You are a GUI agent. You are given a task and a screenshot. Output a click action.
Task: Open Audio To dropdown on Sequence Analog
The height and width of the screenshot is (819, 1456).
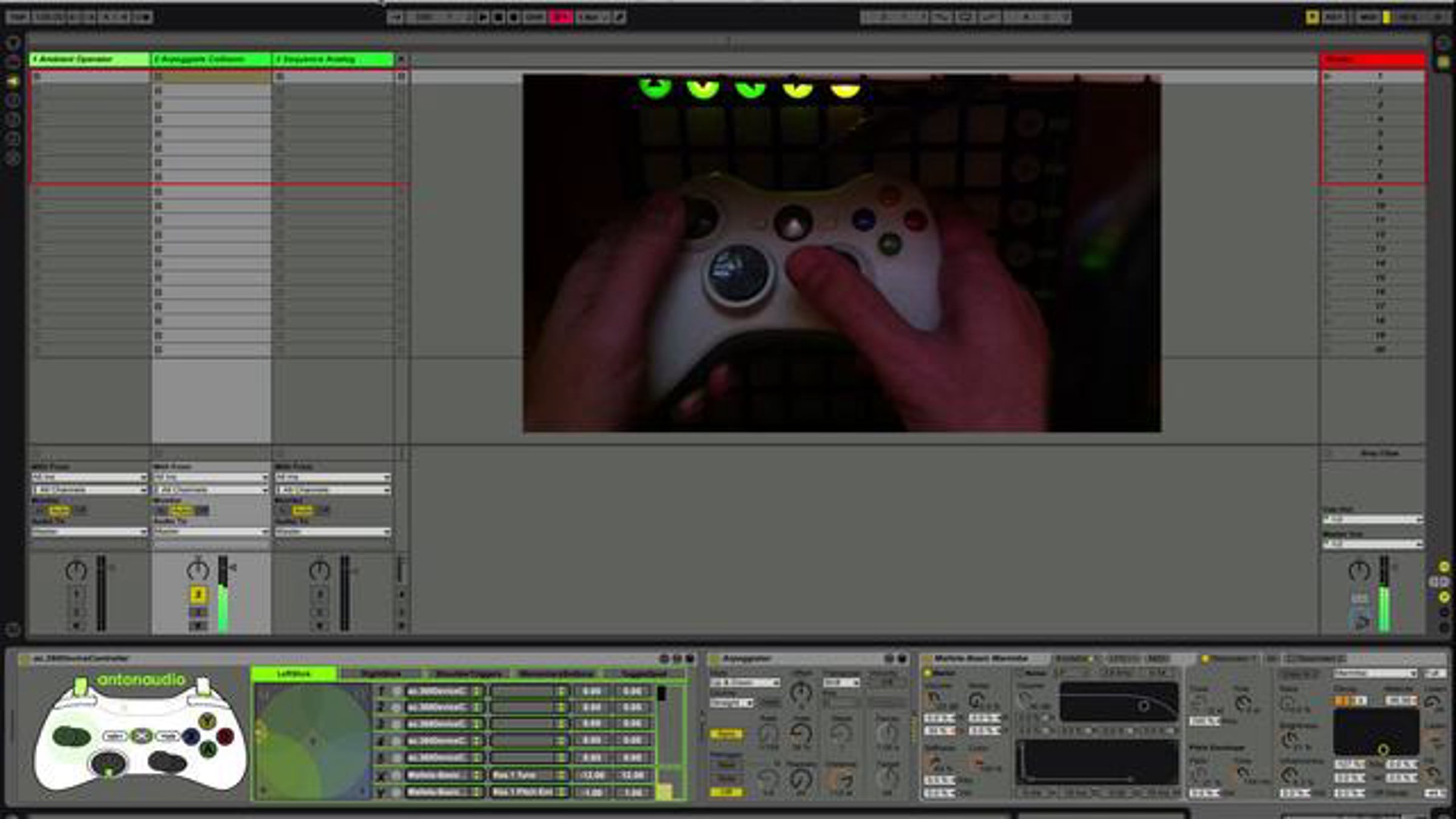tap(332, 532)
